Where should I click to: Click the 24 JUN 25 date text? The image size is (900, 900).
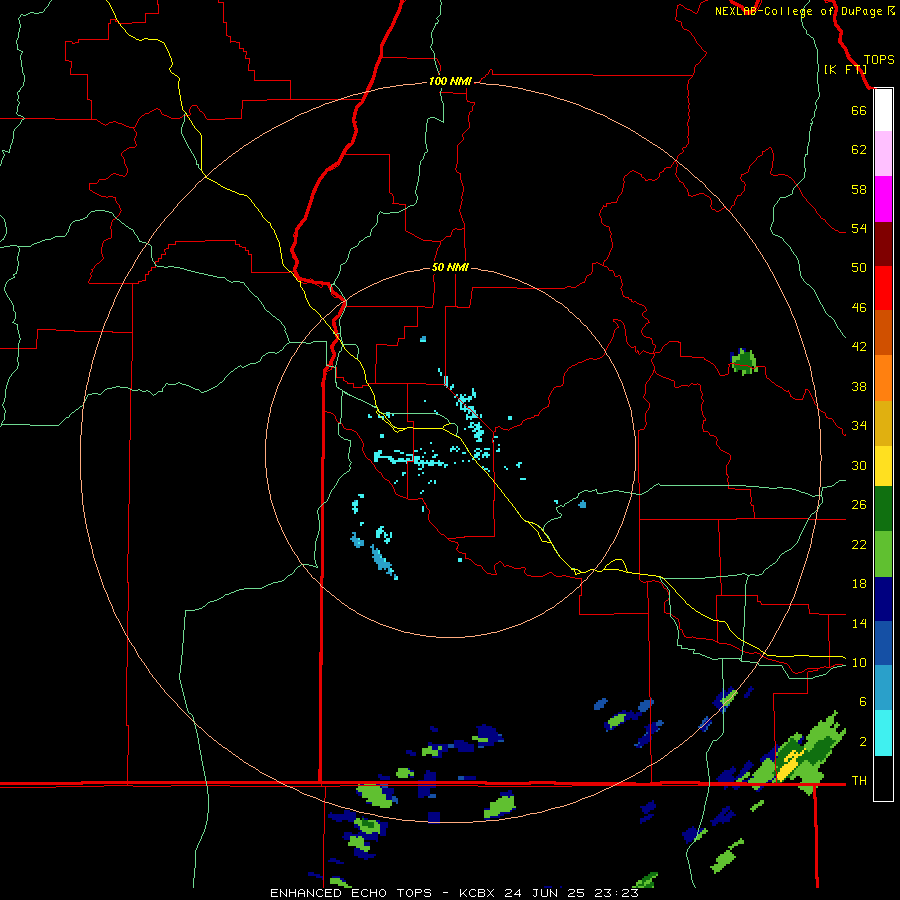(x=544, y=893)
